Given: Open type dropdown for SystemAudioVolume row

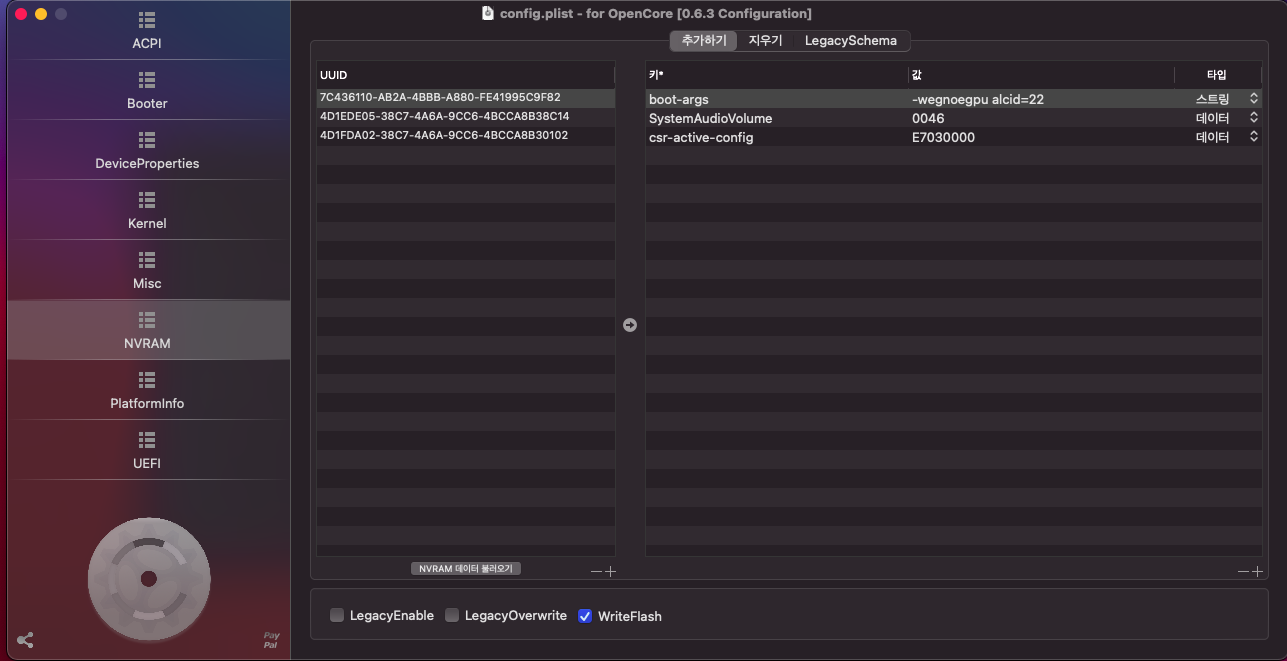Looking at the screenshot, I should [x=1253, y=118].
